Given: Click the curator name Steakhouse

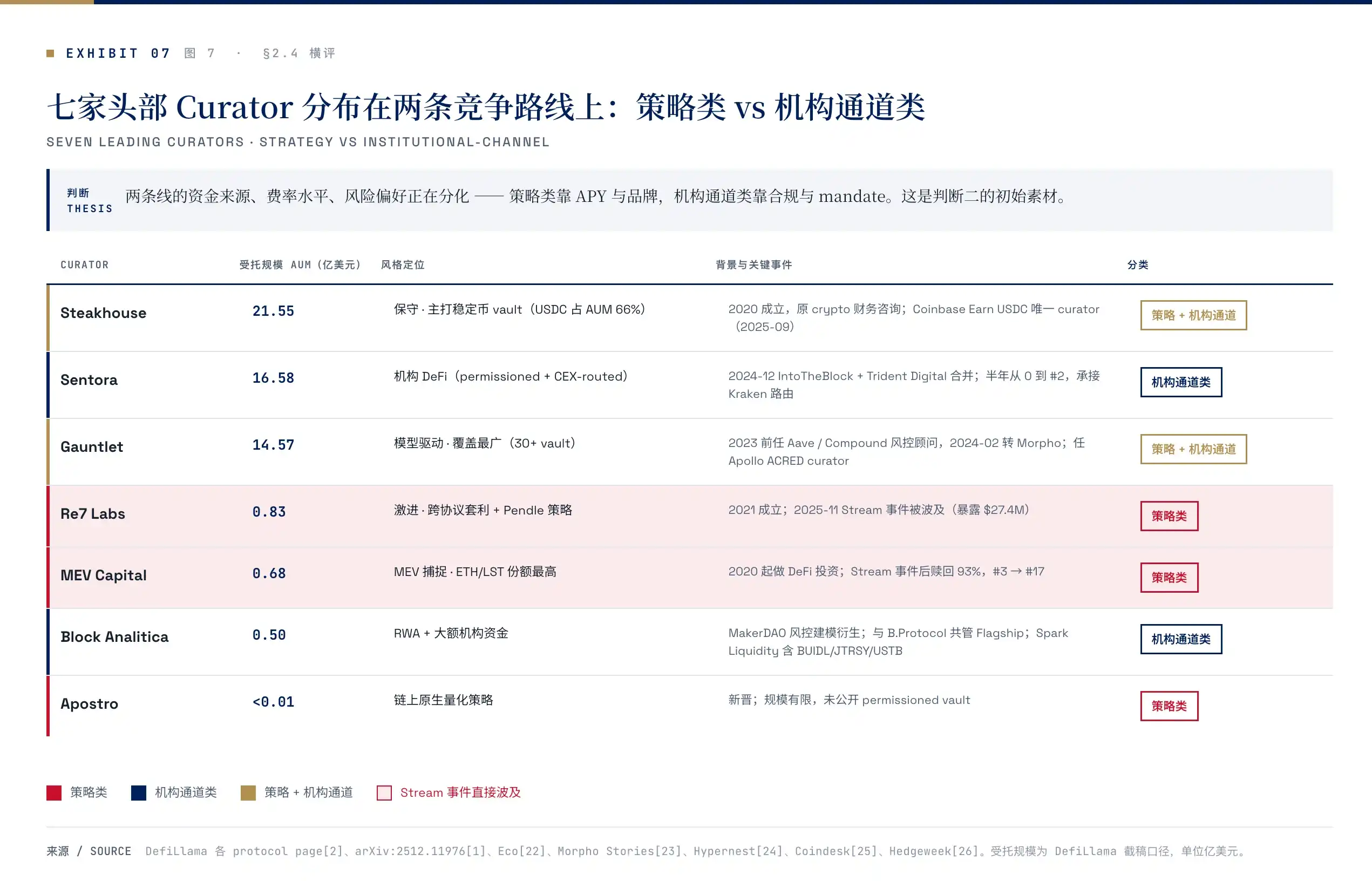Looking at the screenshot, I should [104, 313].
